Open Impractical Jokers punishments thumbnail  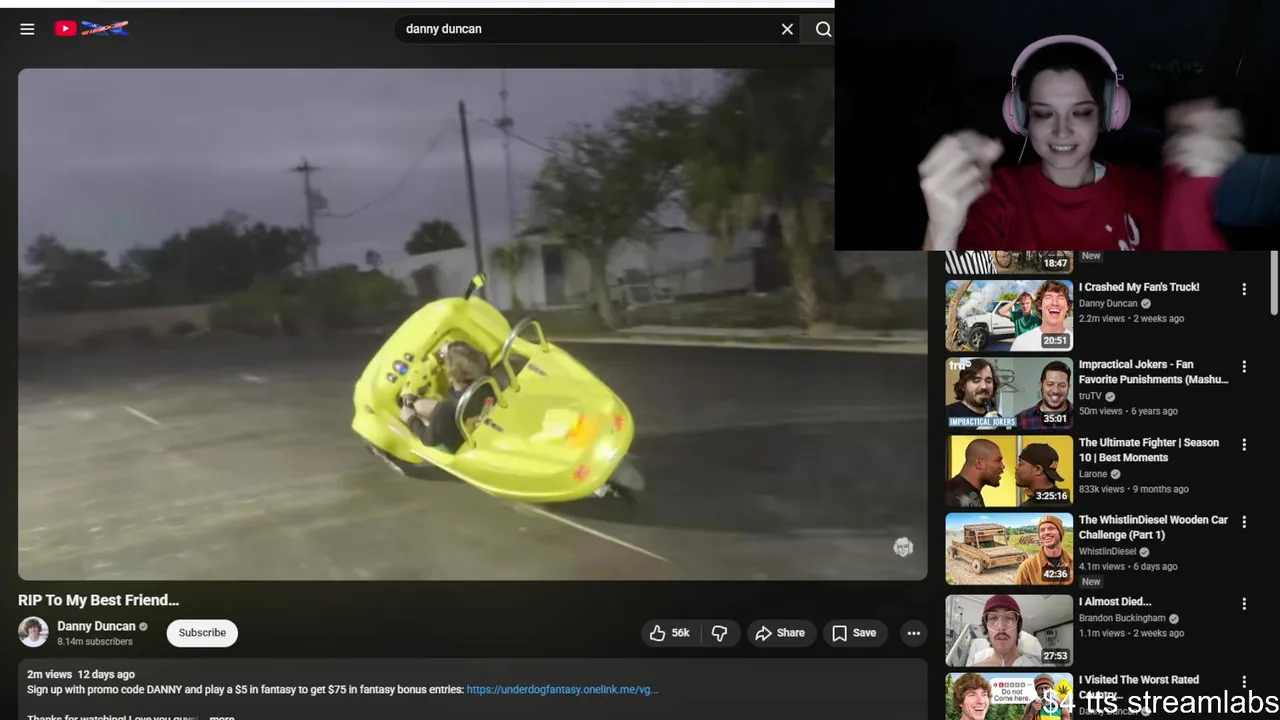point(1009,393)
